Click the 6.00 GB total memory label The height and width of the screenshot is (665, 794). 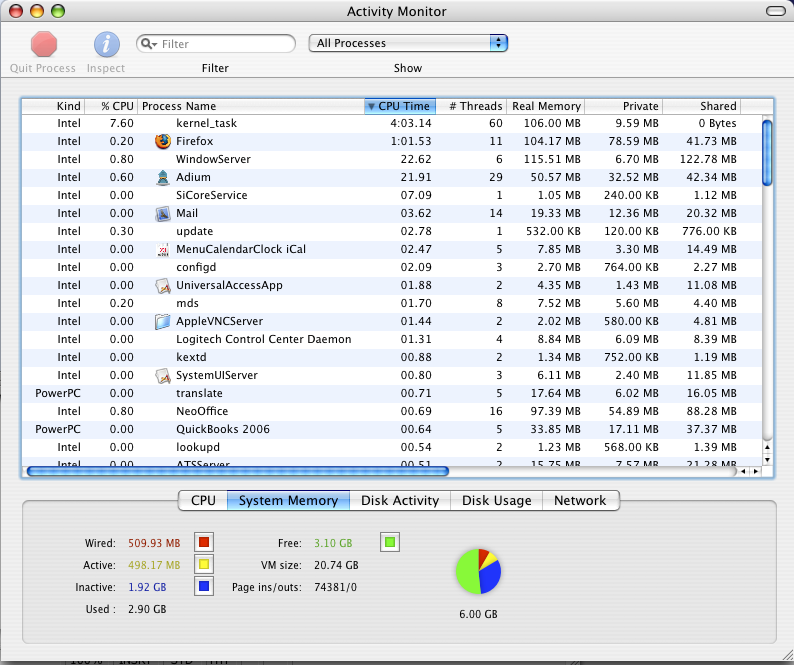478,614
